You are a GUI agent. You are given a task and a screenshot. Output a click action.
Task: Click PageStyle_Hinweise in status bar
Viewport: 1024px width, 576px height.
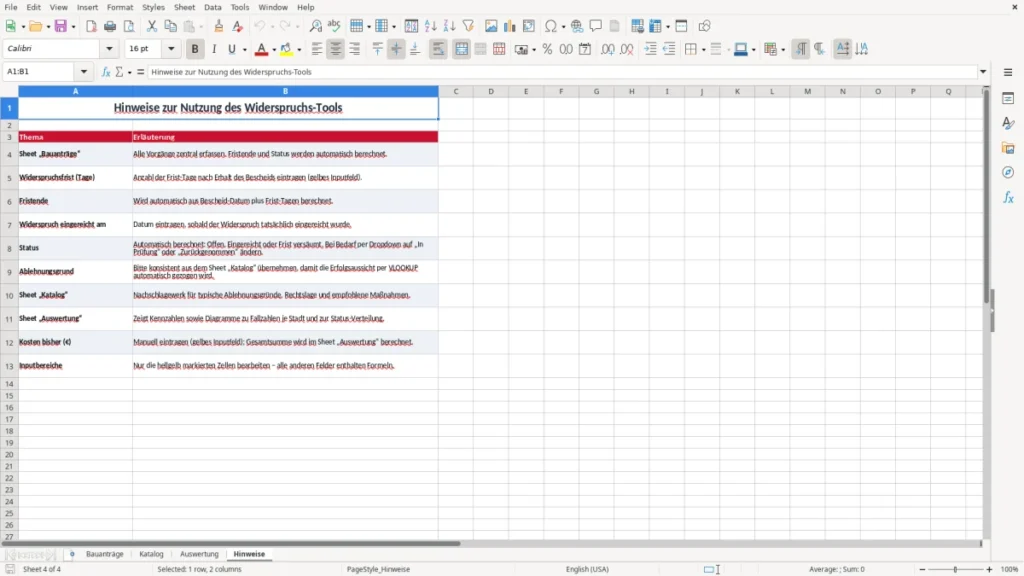378,569
